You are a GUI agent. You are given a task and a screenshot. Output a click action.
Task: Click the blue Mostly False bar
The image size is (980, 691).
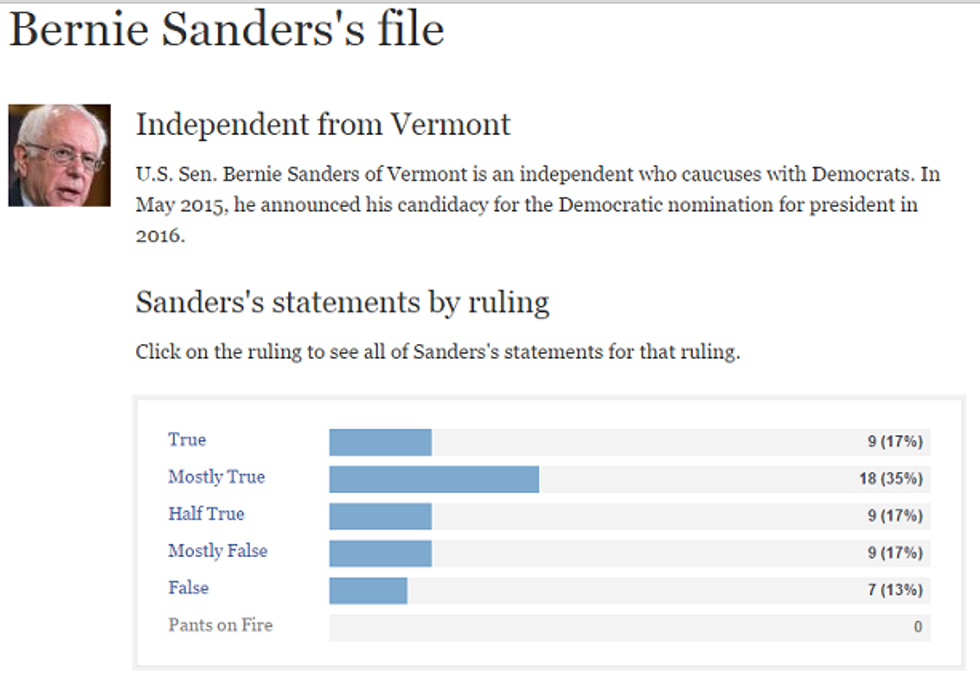(x=380, y=553)
